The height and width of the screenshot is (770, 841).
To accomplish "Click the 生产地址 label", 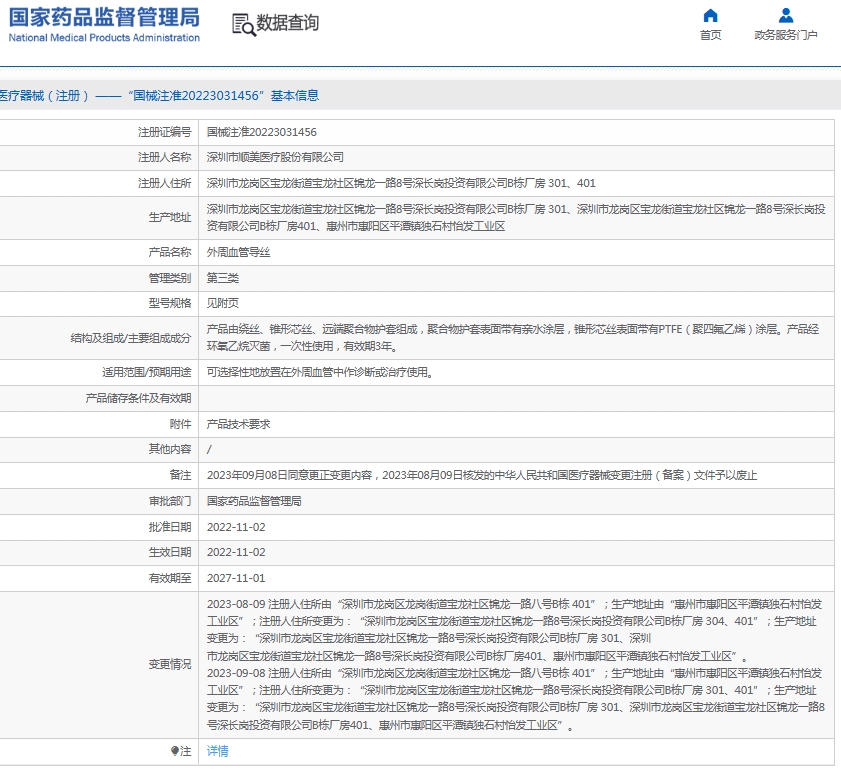I will click(x=169, y=217).
